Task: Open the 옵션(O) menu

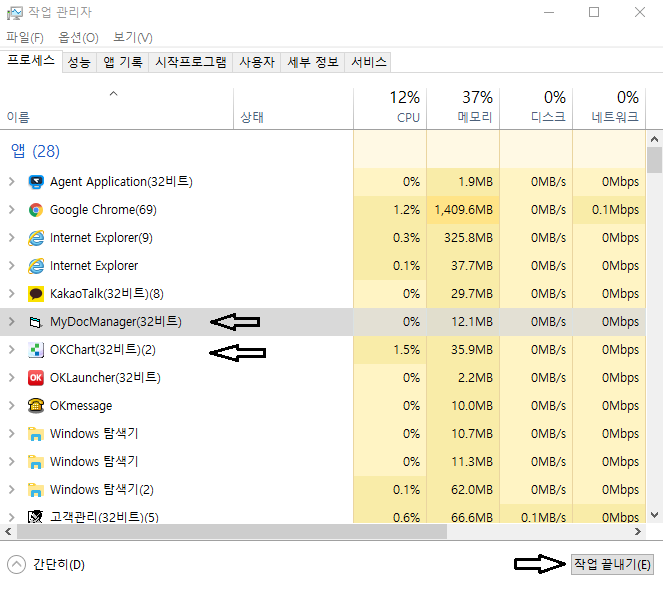Action: pyautogui.click(x=78, y=38)
